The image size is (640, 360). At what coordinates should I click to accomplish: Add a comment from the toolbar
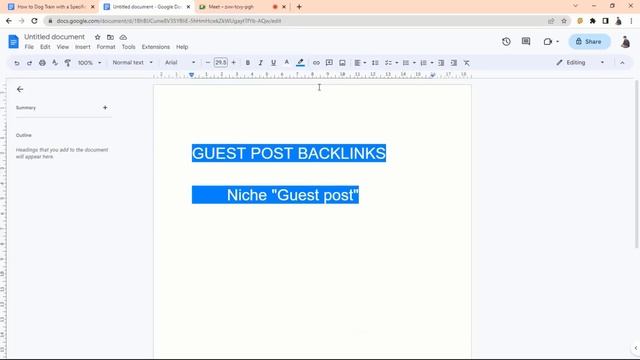point(329,63)
